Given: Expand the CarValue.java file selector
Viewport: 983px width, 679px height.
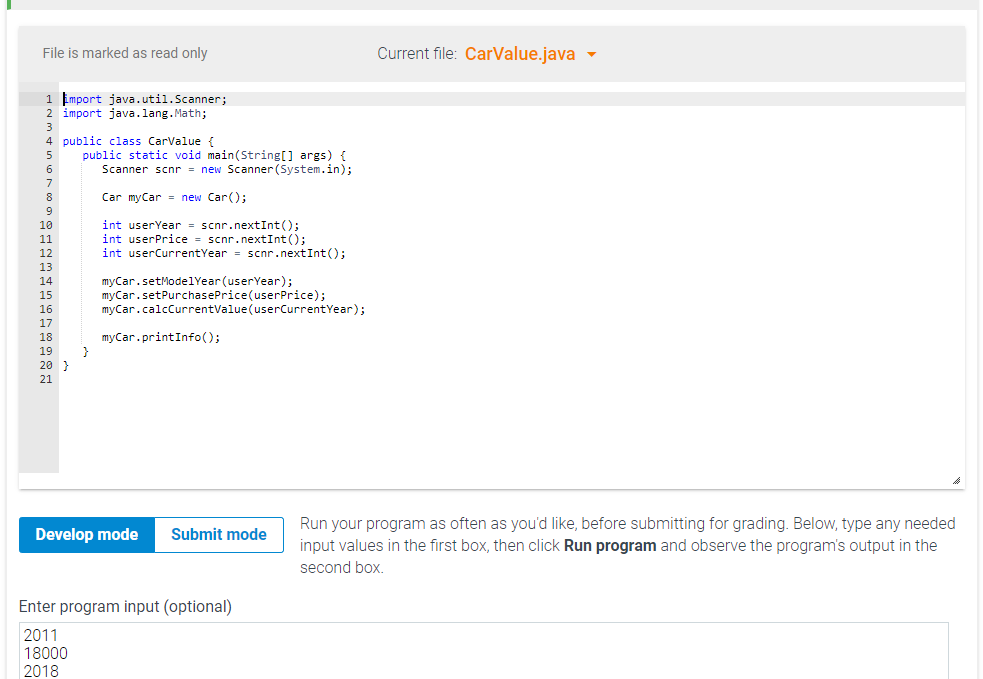Looking at the screenshot, I should point(591,54).
